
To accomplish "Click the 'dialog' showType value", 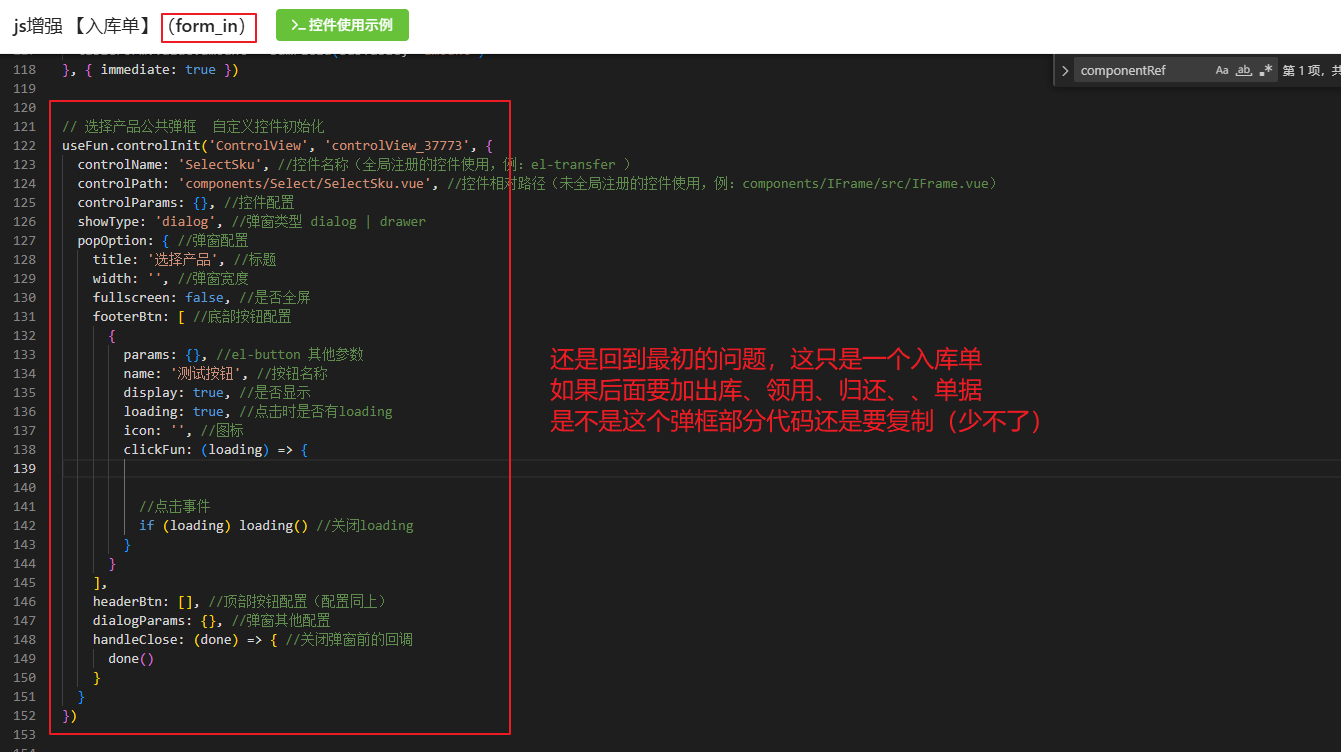I will [182, 222].
